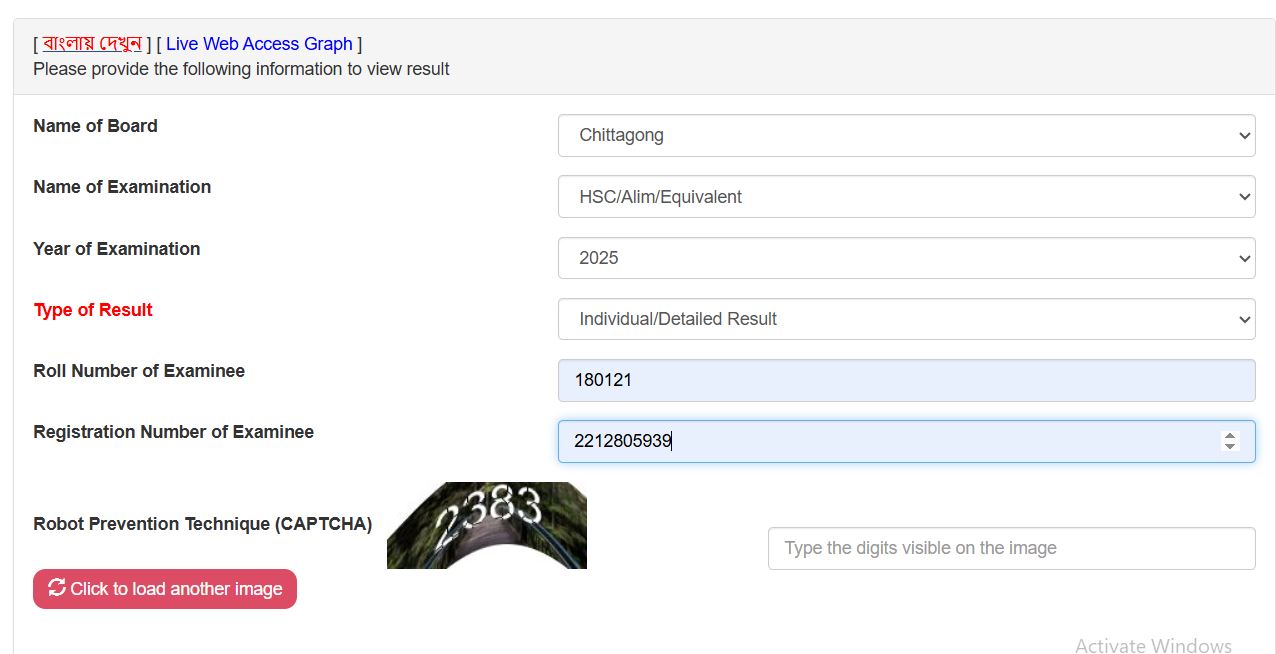Open the Name of Board dropdown showing Chittagong
Image resolution: width=1276 pixels, height=654 pixels.
(x=905, y=135)
